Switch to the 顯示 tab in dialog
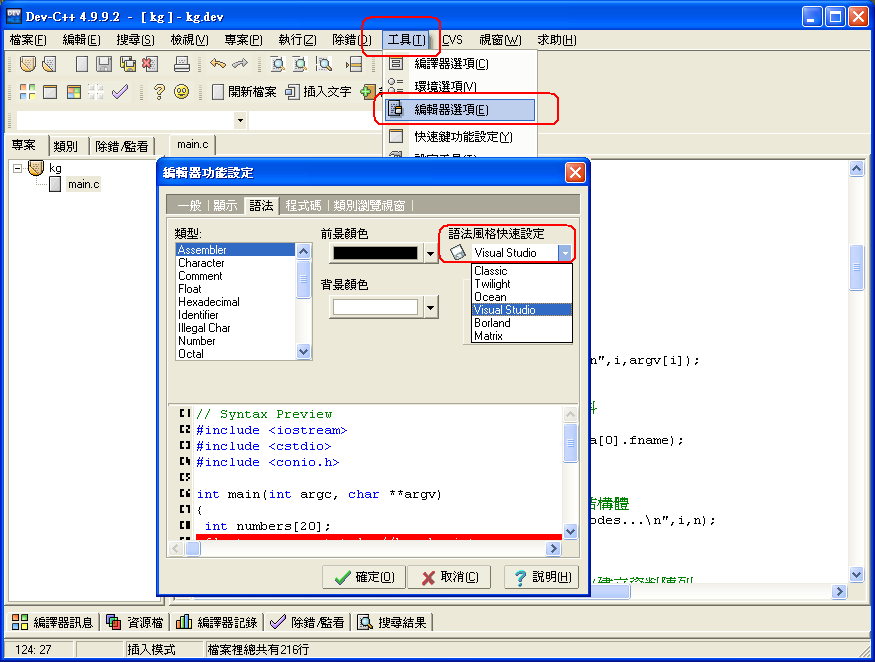Viewport: 875px width, 662px height. click(x=225, y=205)
